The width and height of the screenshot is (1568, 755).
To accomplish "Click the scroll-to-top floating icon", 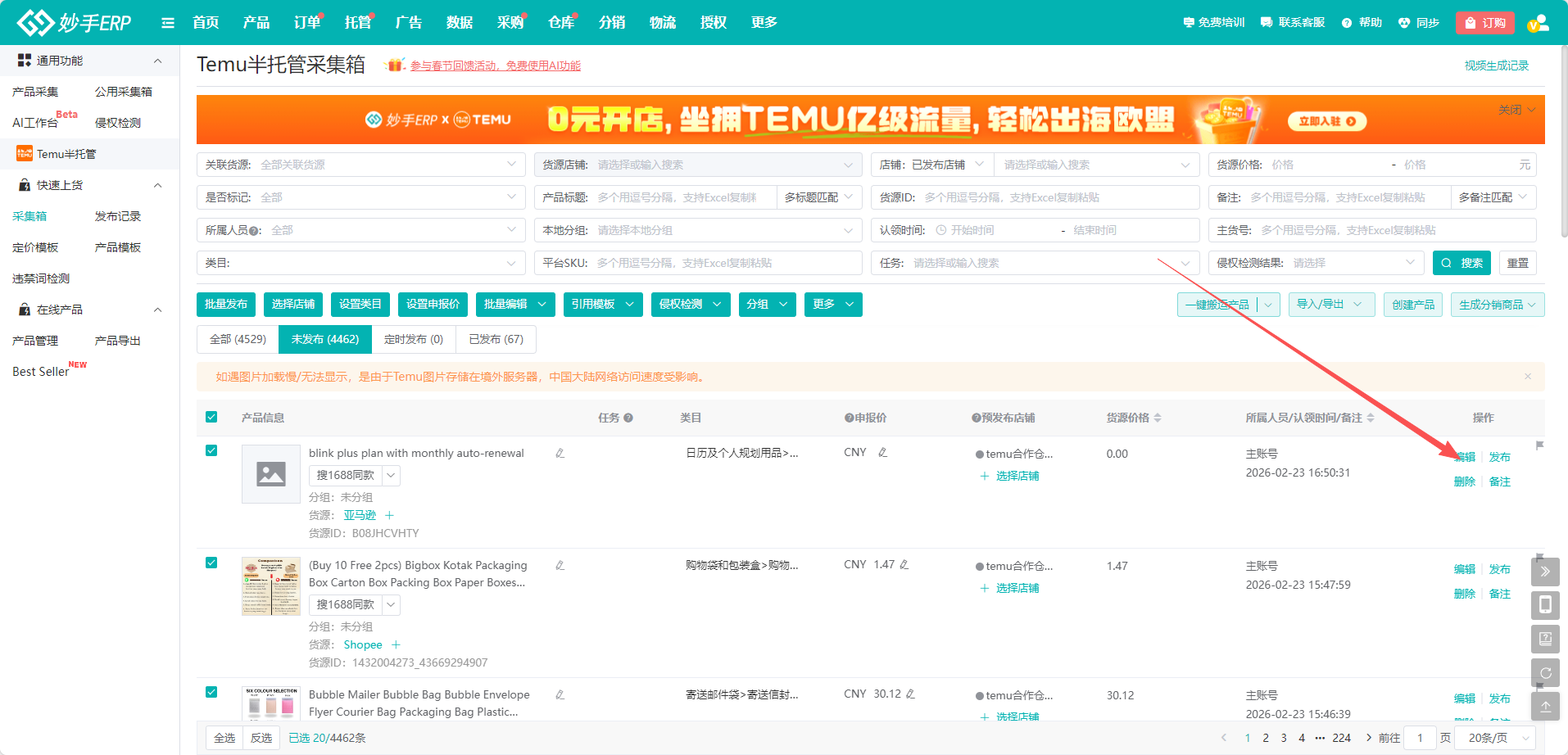I will coord(1545,707).
